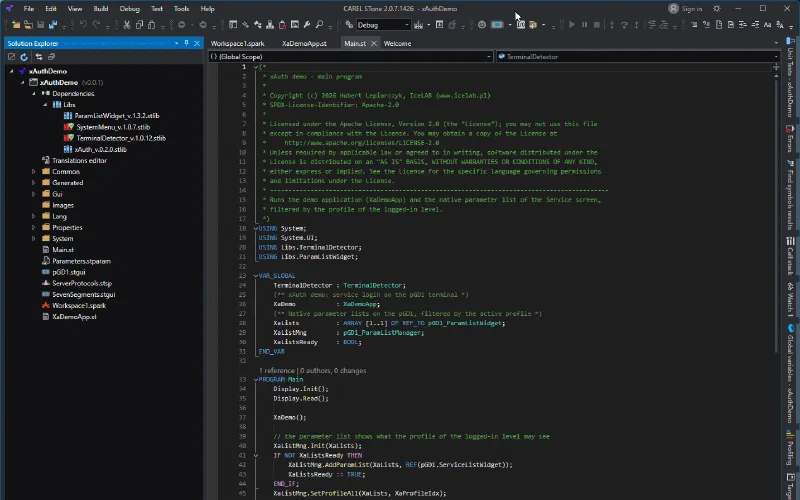This screenshot has height=500, width=800.
Task: Click the Pause debugging icon
Action: coord(584,24)
